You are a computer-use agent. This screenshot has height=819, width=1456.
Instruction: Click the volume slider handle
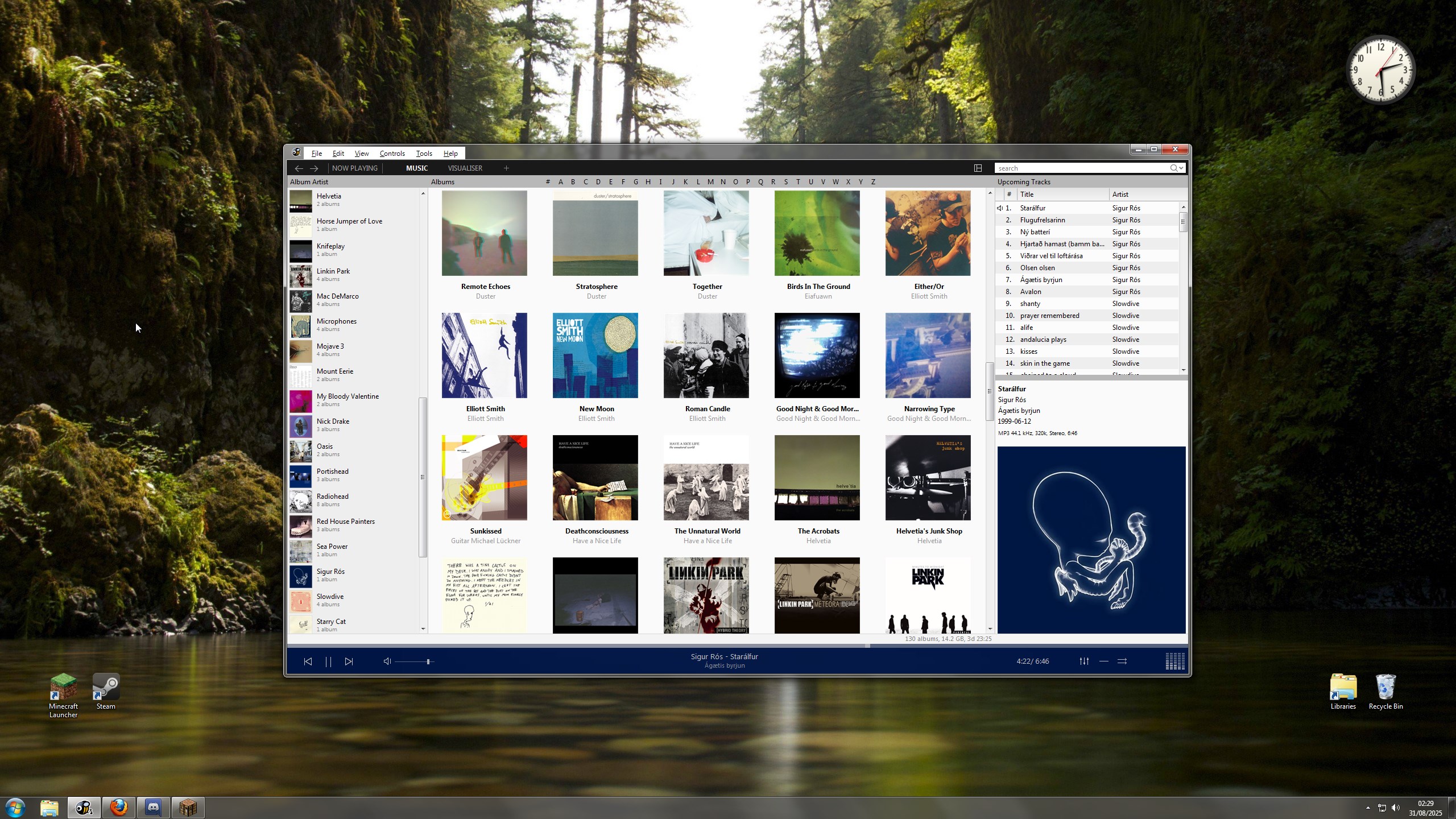pyautogui.click(x=428, y=661)
